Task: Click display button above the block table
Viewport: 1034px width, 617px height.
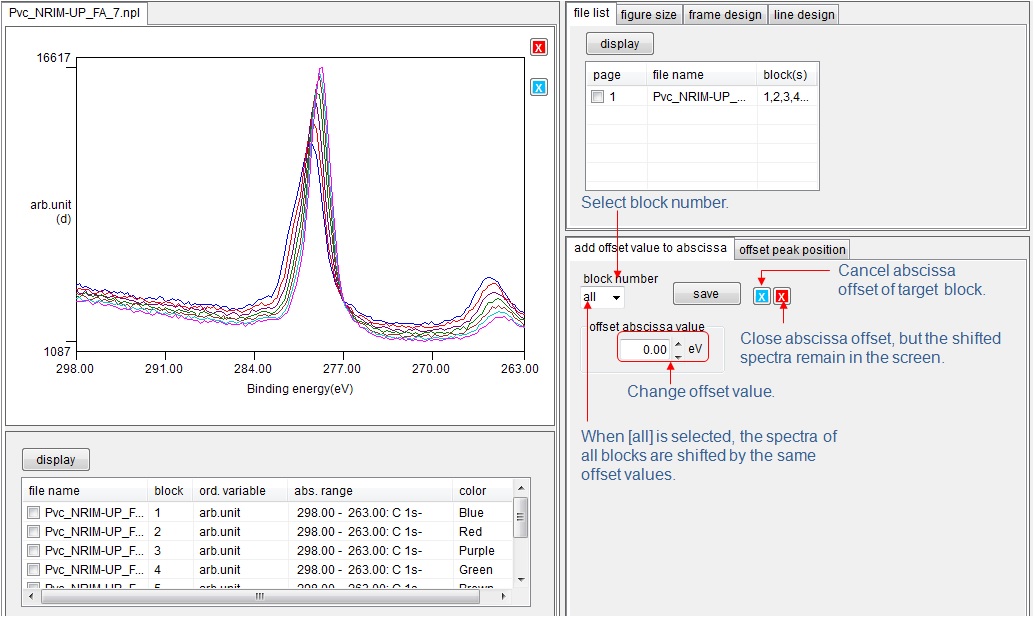Action: coord(56,459)
